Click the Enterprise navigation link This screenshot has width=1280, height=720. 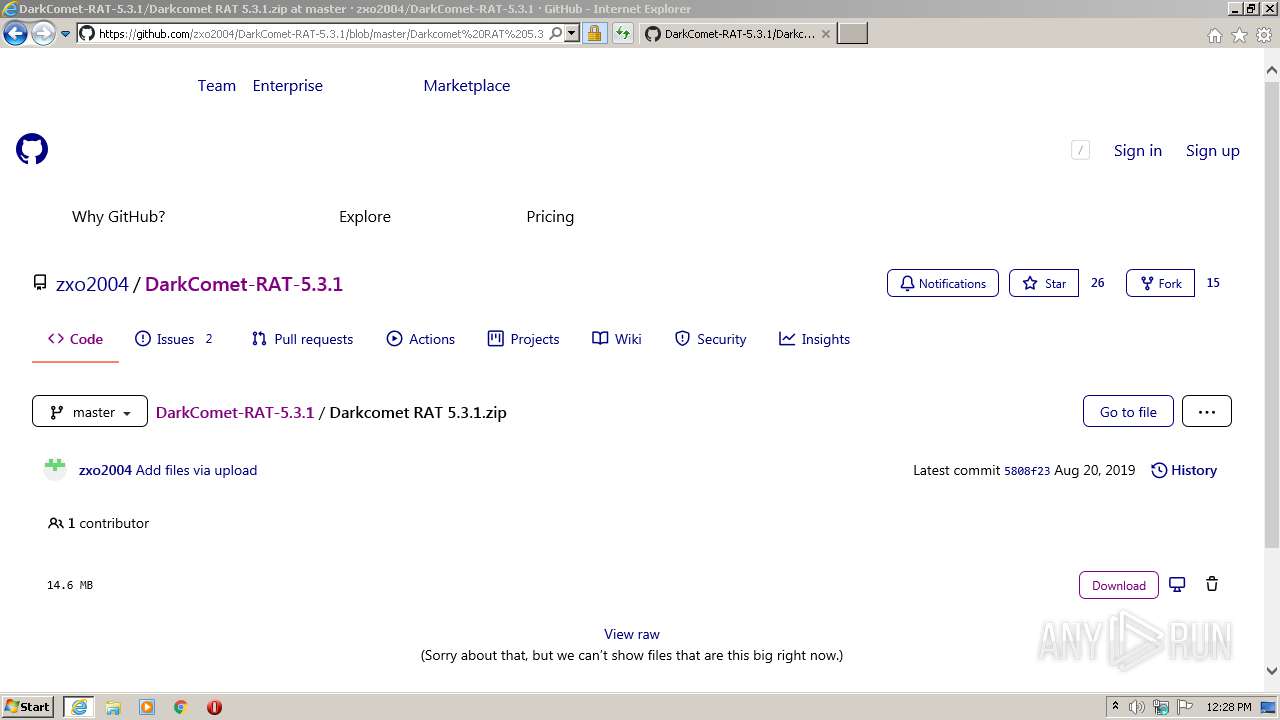[x=288, y=86]
